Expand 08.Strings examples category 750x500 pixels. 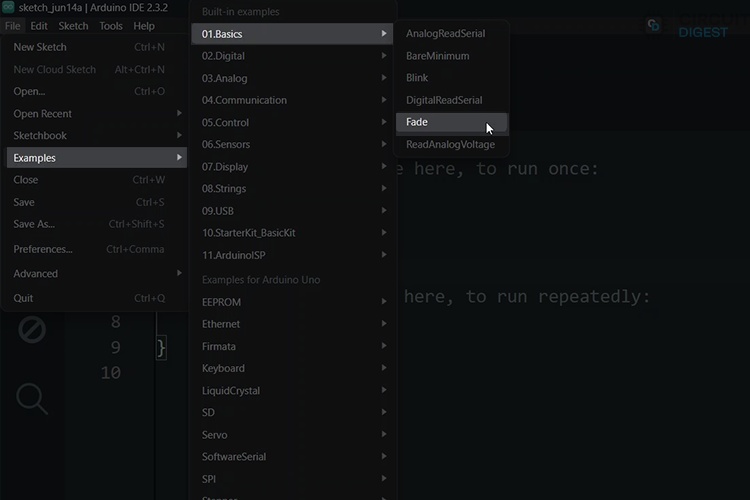coord(292,189)
